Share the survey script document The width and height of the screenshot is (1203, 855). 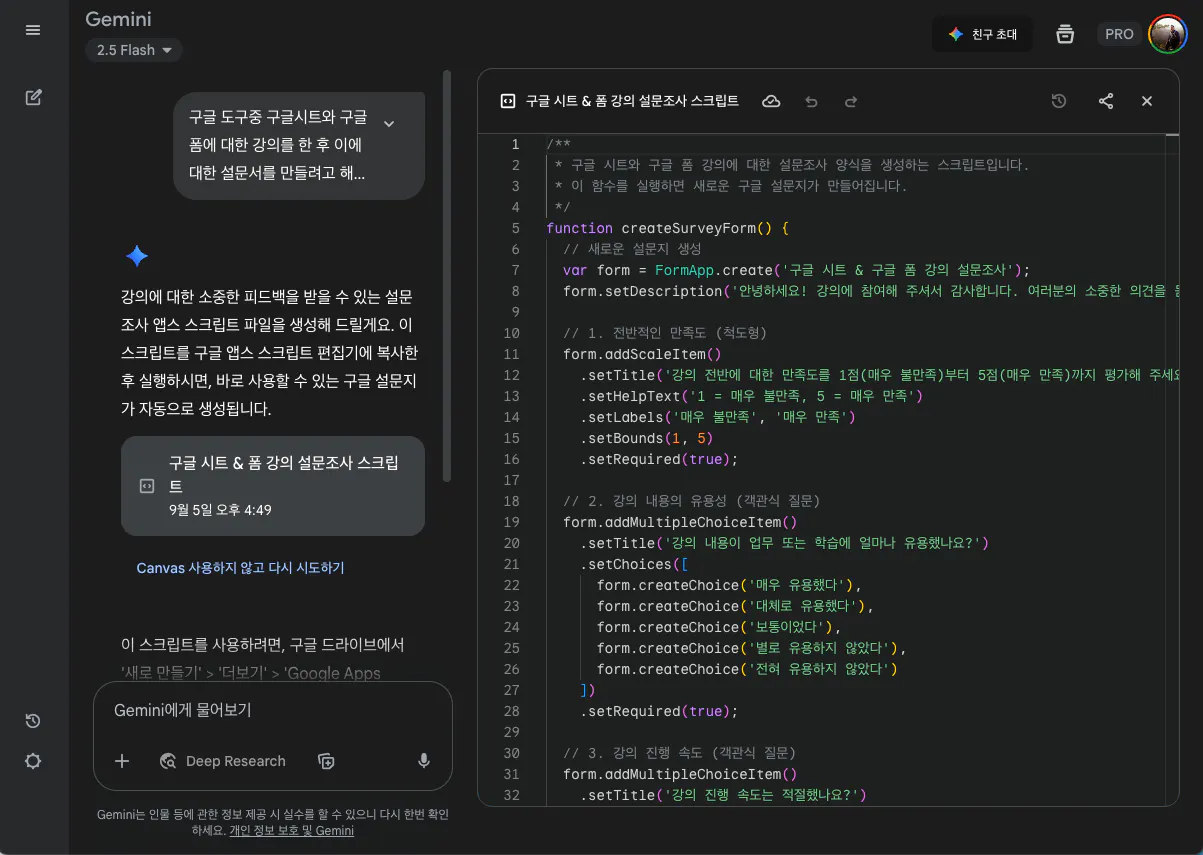click(1106, 101)
